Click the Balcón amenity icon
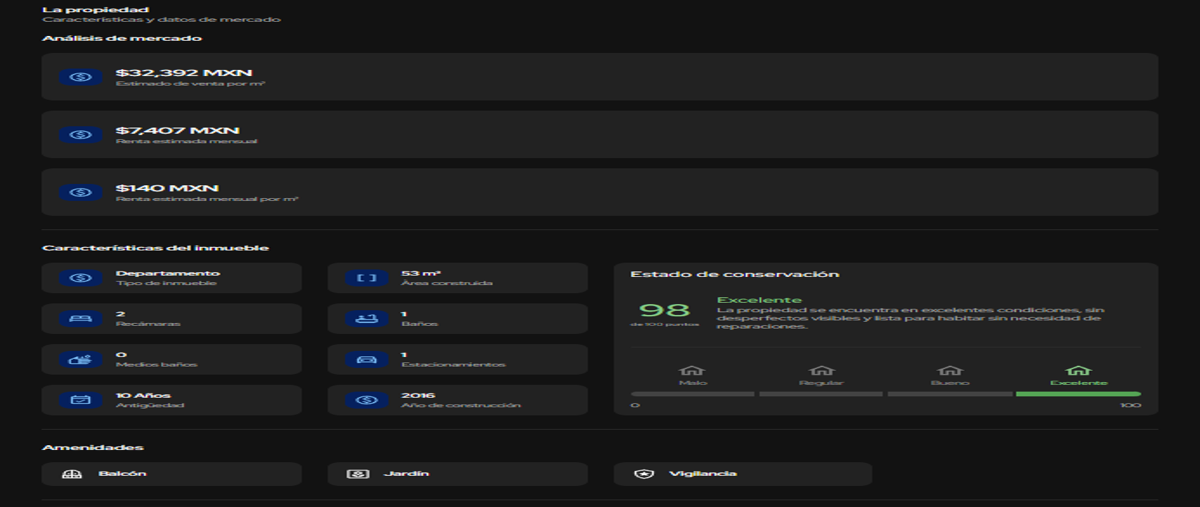The height and width of the screenshot is (507, 1200). point(71,474)
